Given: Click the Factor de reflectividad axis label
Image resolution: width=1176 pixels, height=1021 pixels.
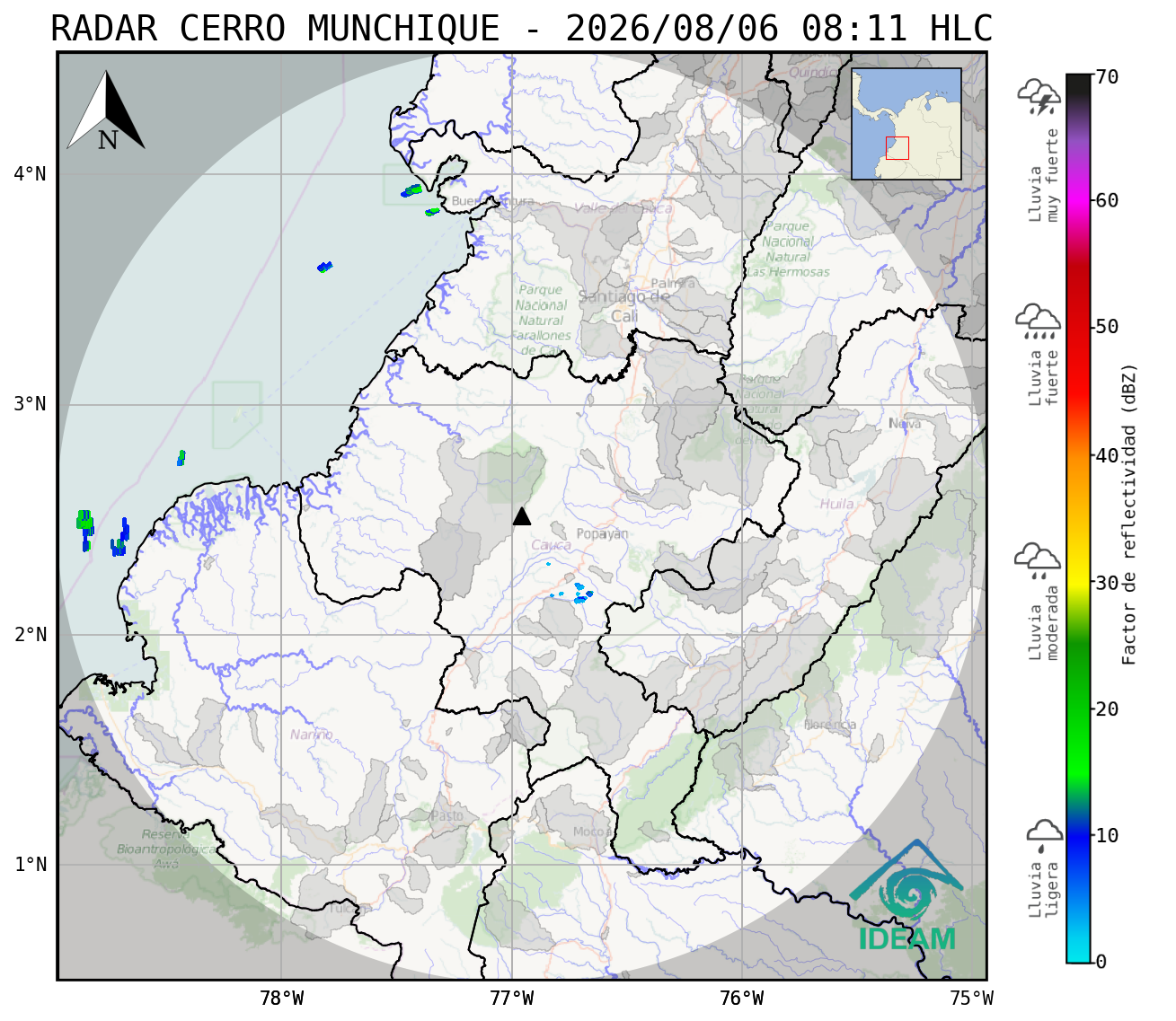Looking at the screenshot, I should pos(1129,514).
